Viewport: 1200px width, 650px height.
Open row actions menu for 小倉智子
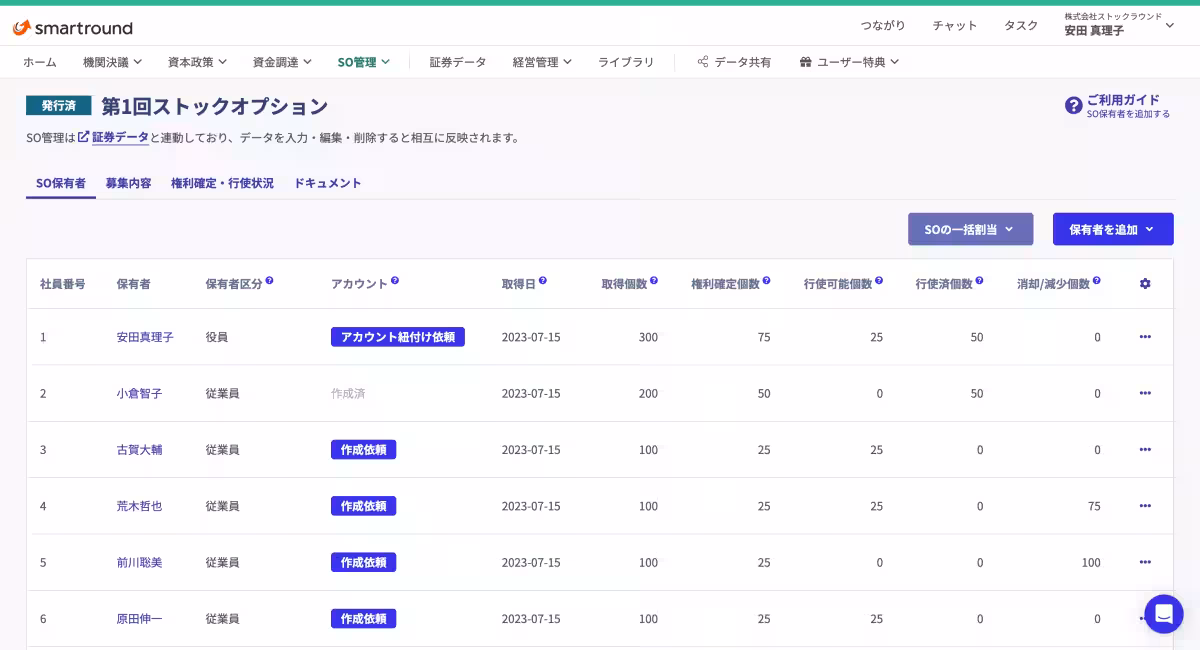tap(1145, 393)
